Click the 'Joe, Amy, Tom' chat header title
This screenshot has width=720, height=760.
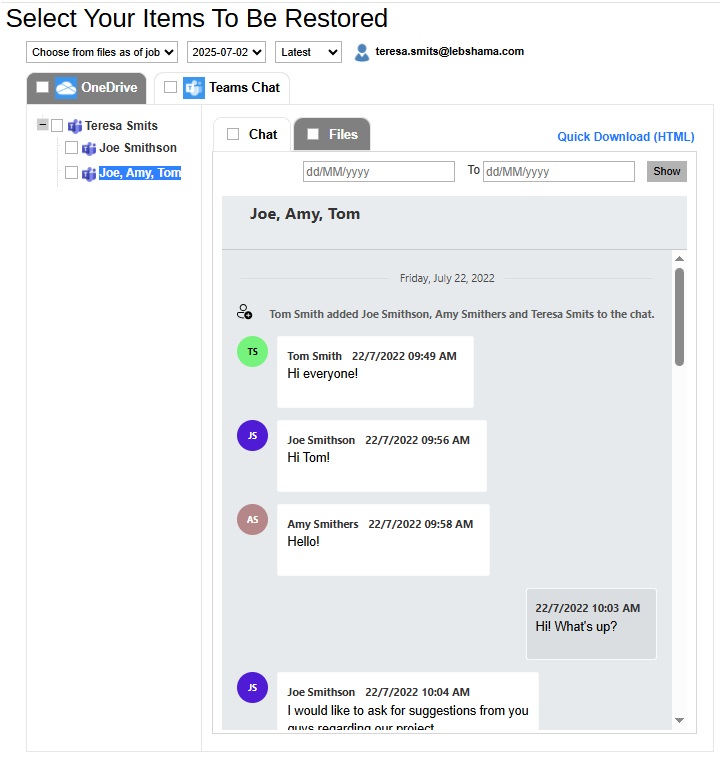305,214
